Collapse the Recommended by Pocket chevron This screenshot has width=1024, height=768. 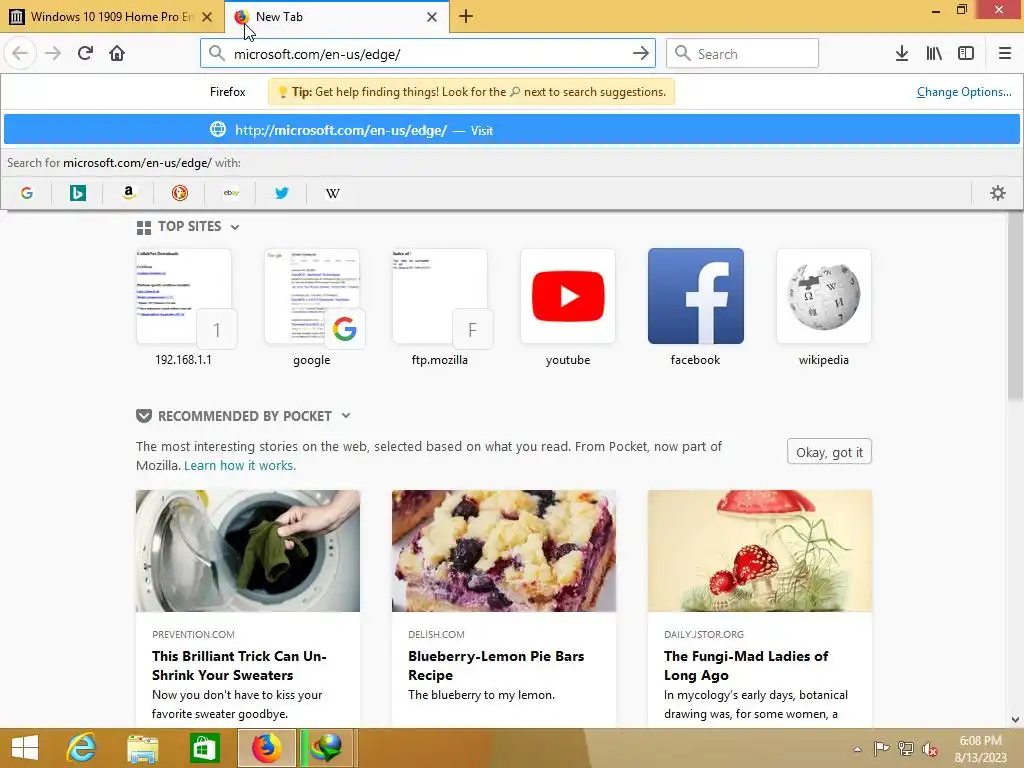[346, 415]
